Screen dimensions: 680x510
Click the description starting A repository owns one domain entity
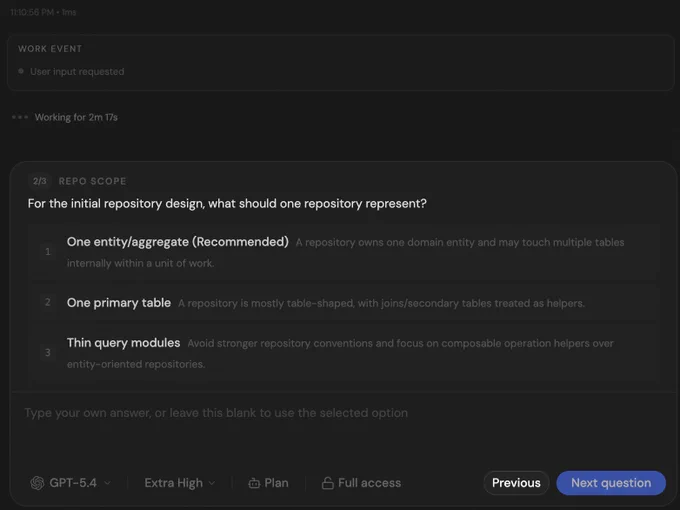tap(346, 253)
